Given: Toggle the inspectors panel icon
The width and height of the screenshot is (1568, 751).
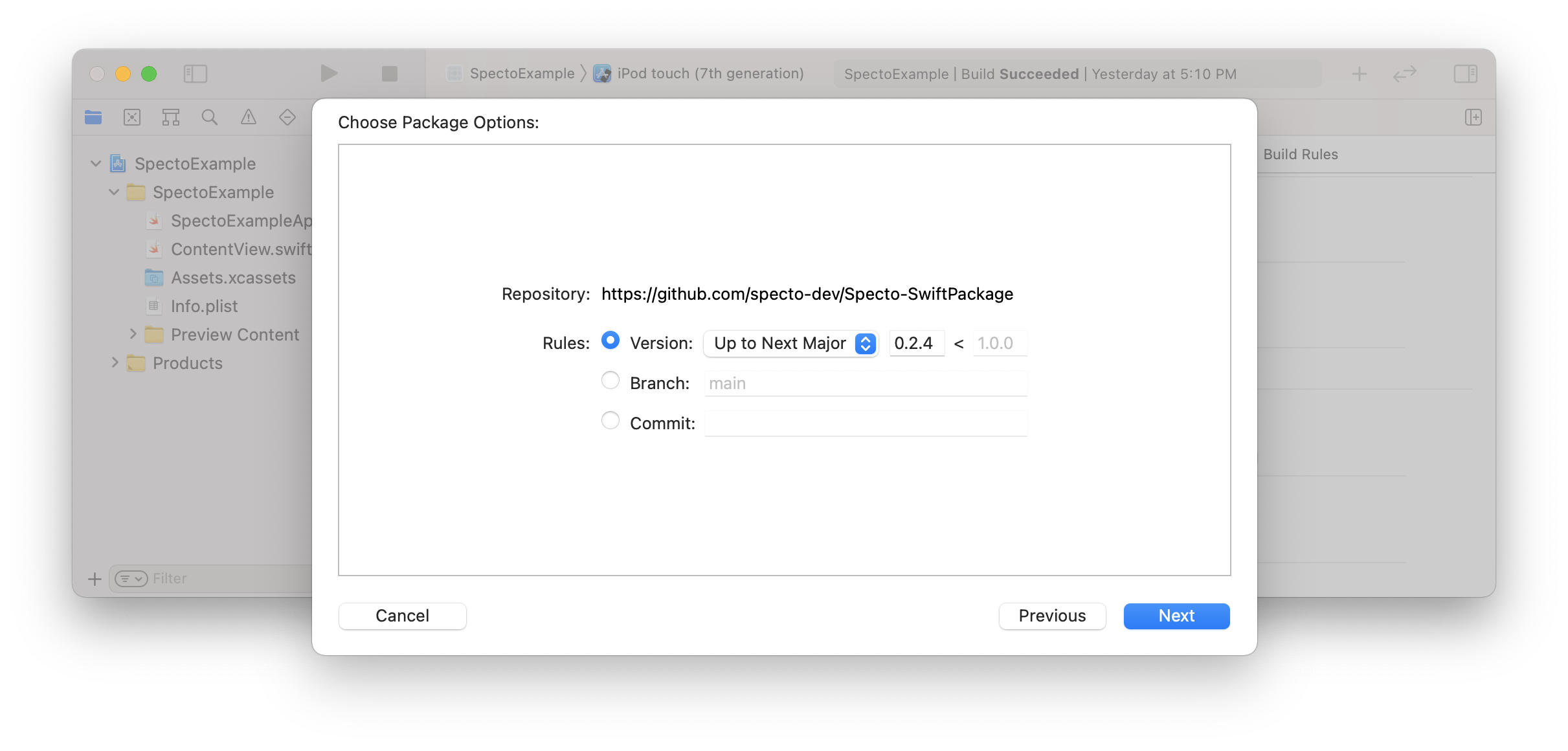Looking at the screenshot, I should (1466, 74).
